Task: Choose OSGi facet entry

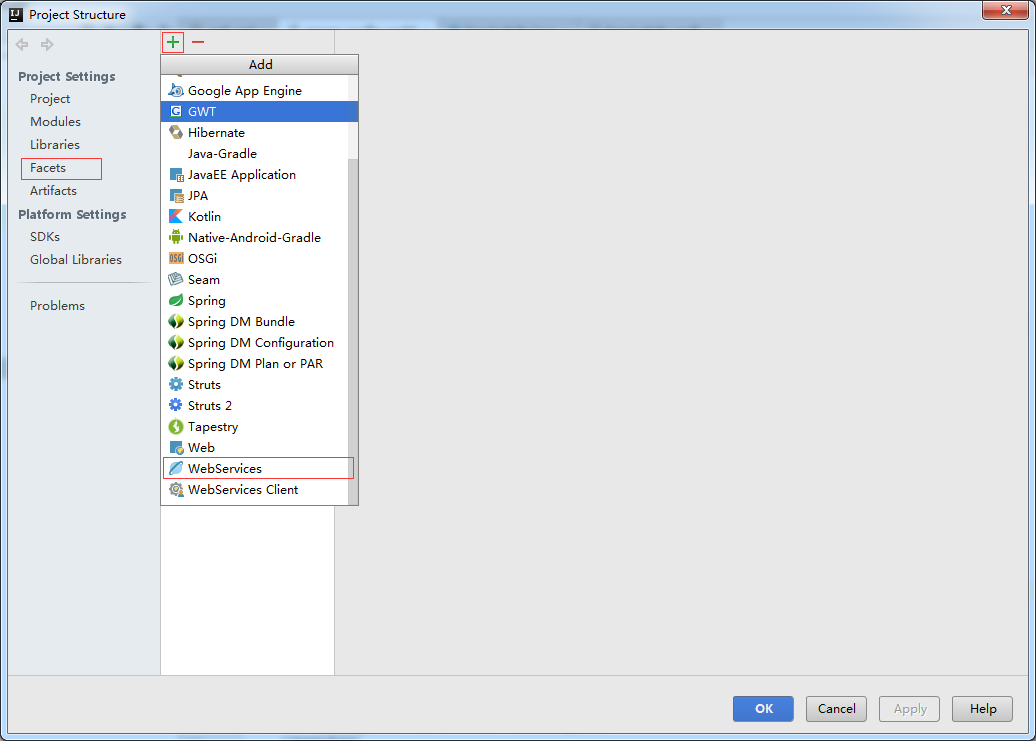Action: click(254, 259)
